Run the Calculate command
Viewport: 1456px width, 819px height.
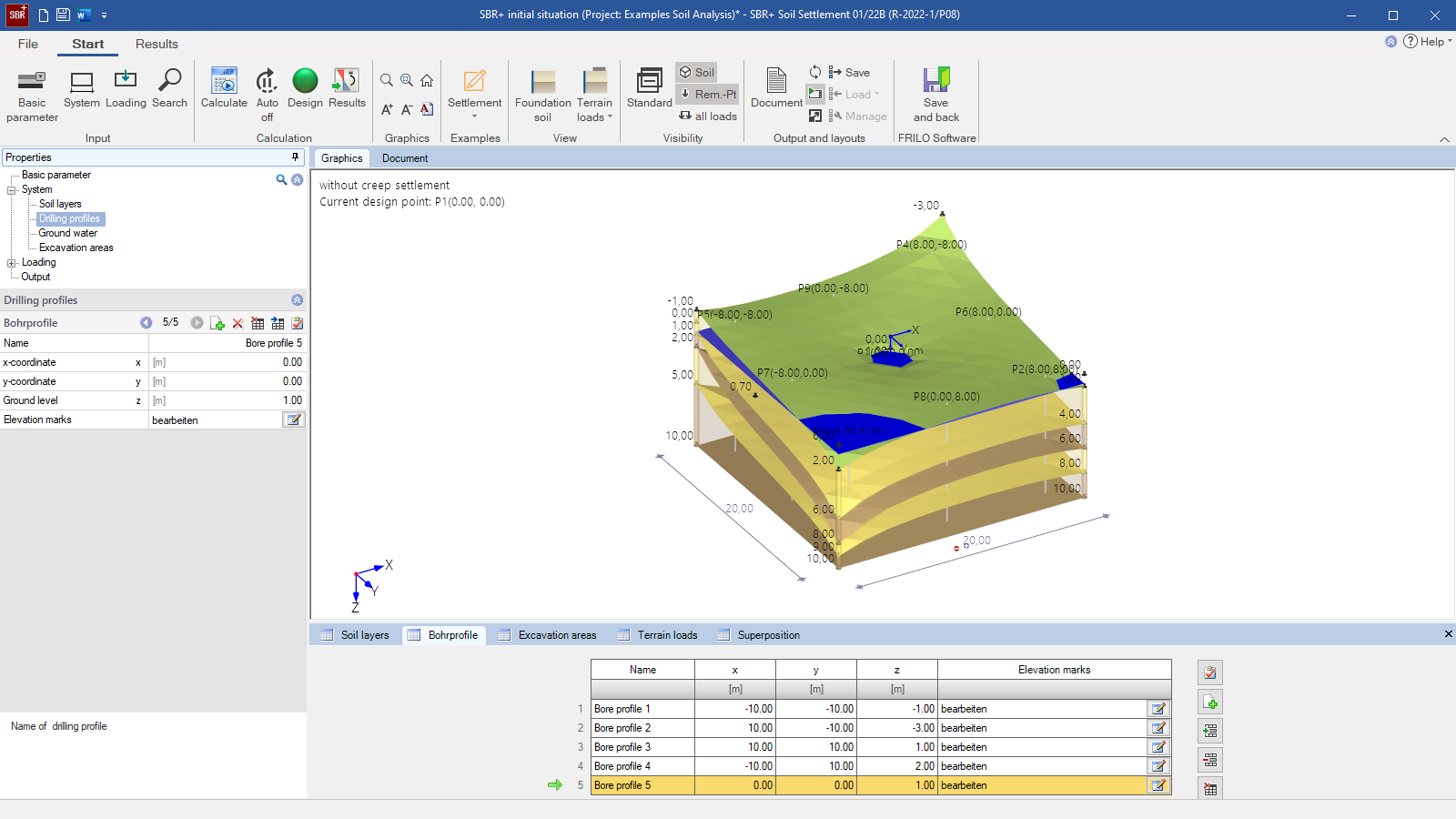pos(224,88)
